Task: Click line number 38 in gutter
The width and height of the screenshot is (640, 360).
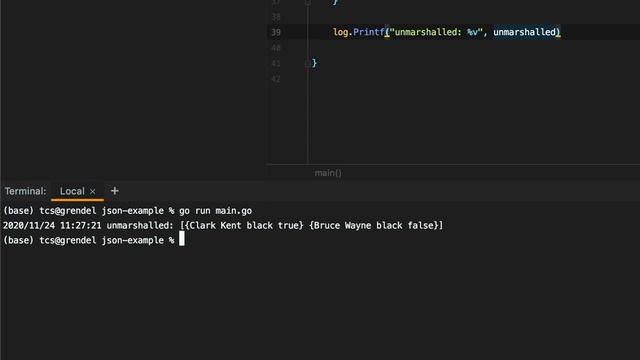Action: point(276,17)
